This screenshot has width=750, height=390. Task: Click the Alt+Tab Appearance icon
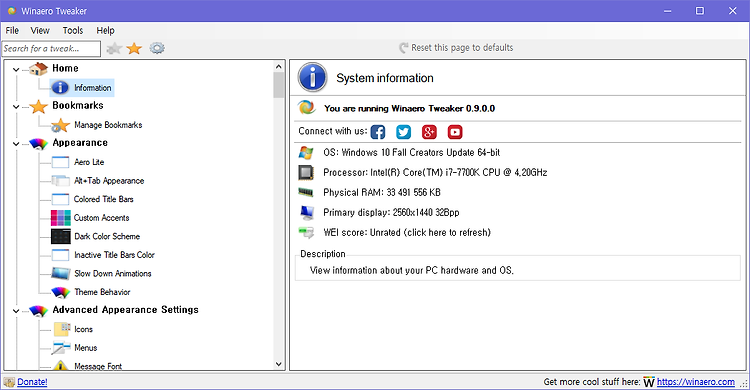tap(60, 181)
